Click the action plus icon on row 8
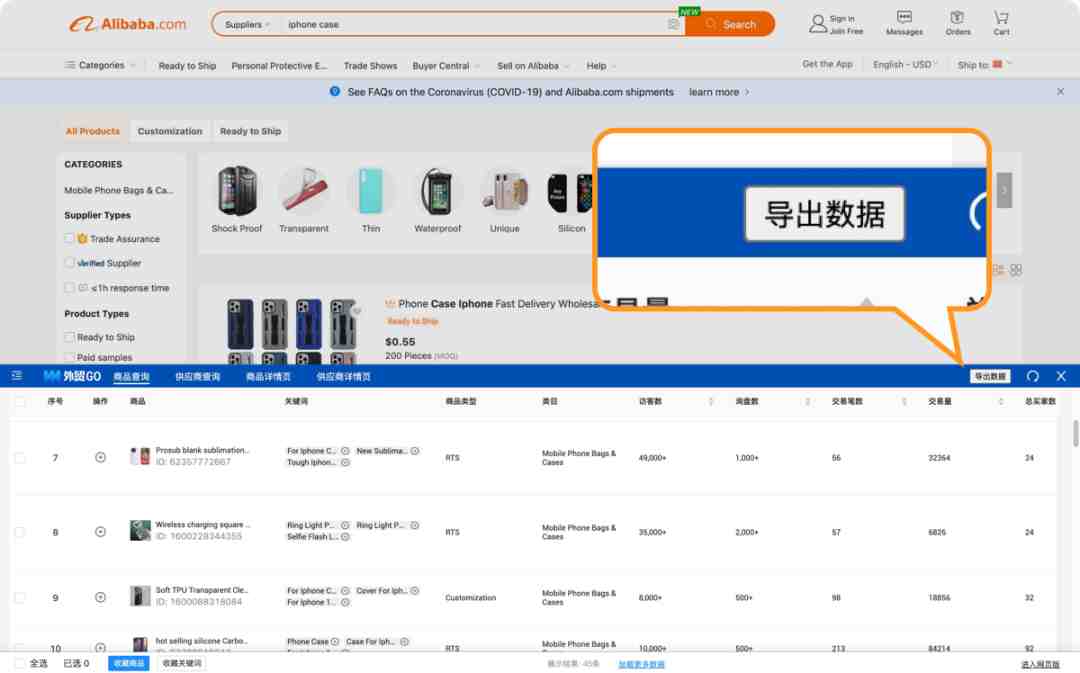The width and height of the screenshot is (1080, 673). [x=100, y=532]
